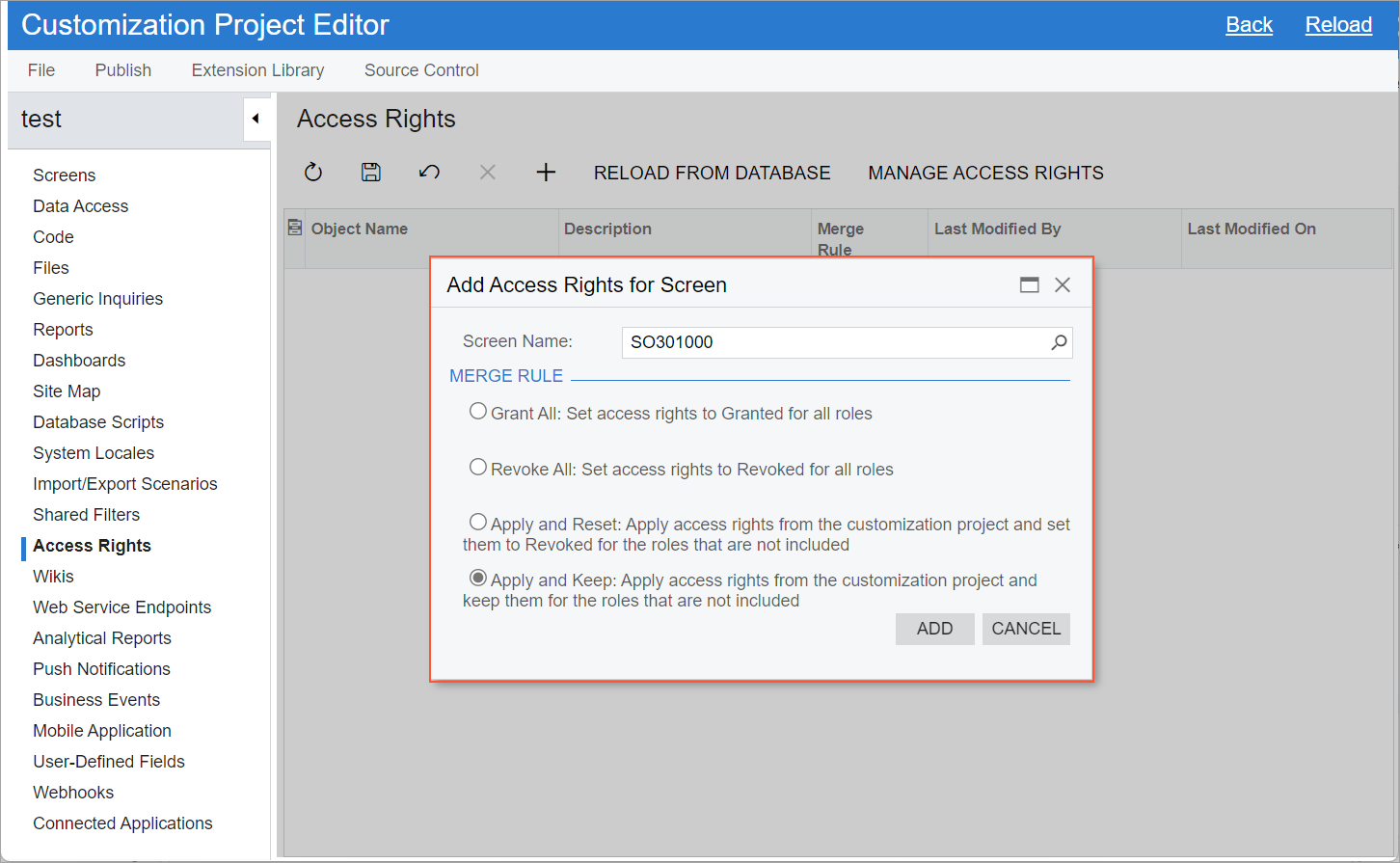
Task: Open Import/Export Scenarios in navigation pane
Action: (125, 484)
